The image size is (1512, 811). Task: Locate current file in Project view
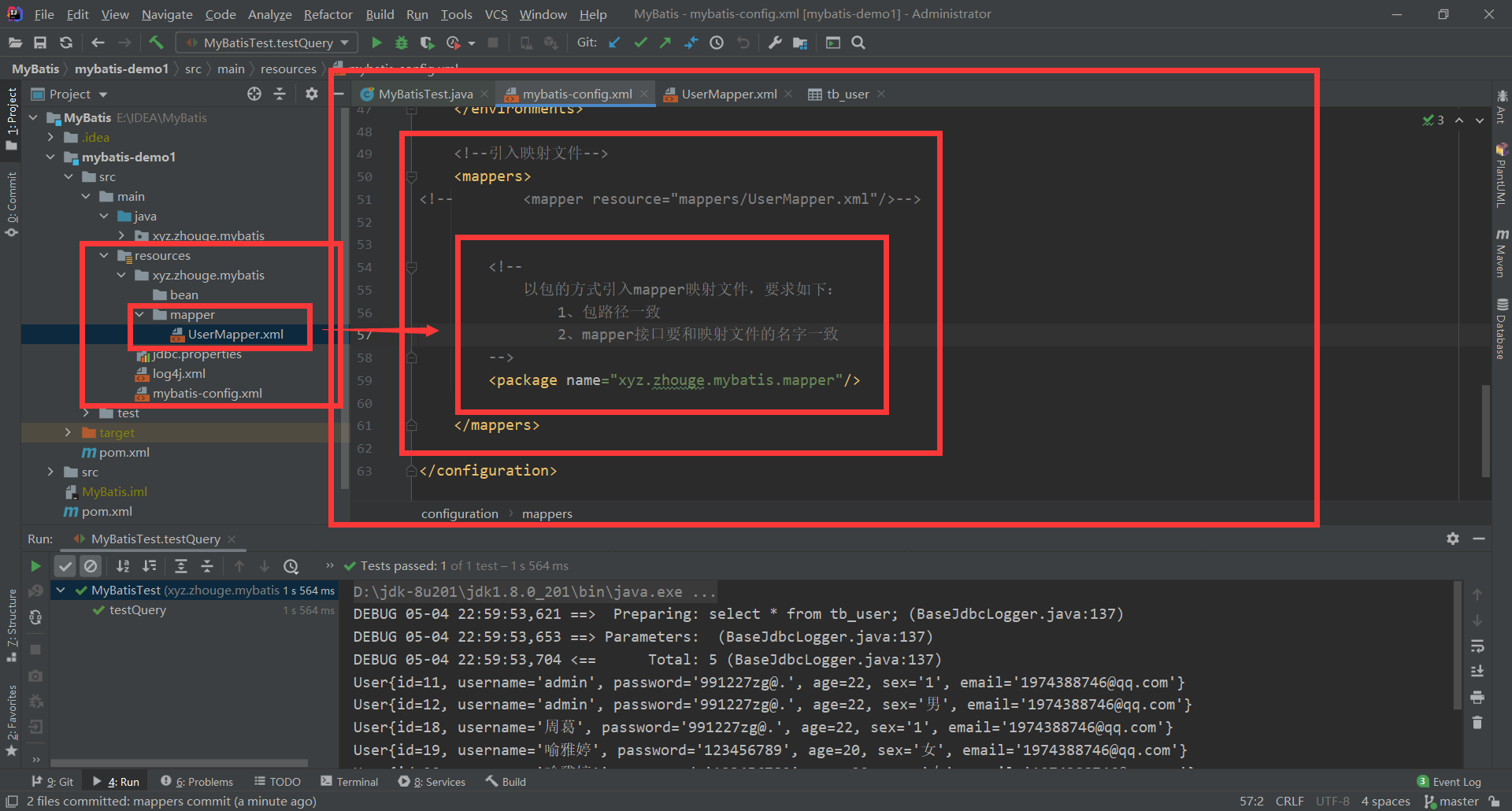click(254, 94)
